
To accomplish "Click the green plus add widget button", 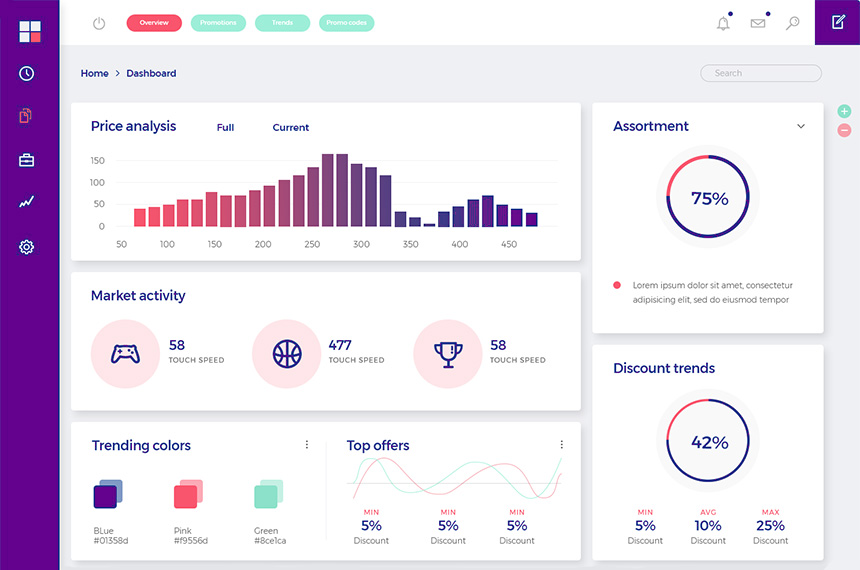I will tap(844, 111).
